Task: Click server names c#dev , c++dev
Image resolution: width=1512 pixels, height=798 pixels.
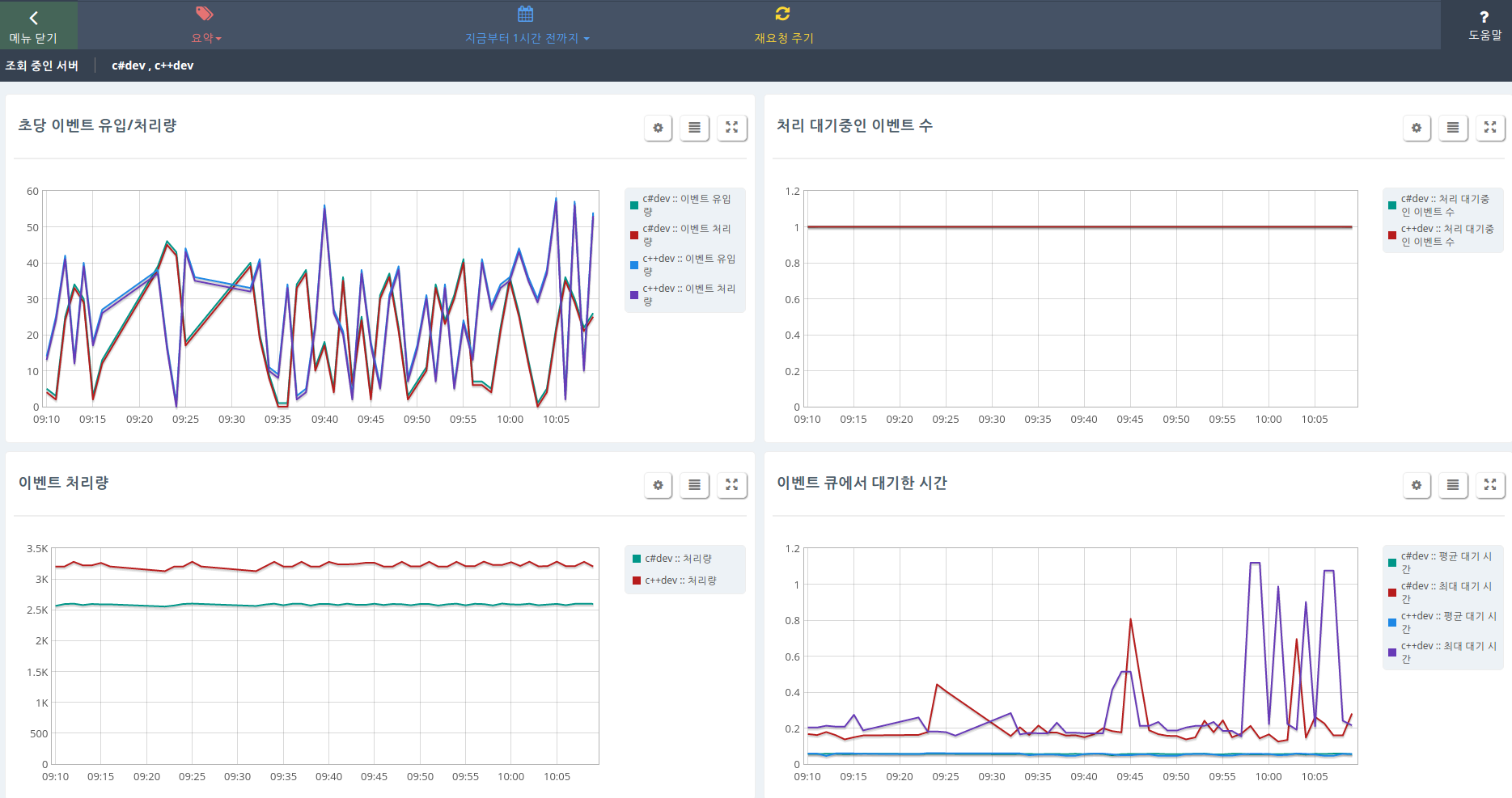Action: tap(153, 65)
